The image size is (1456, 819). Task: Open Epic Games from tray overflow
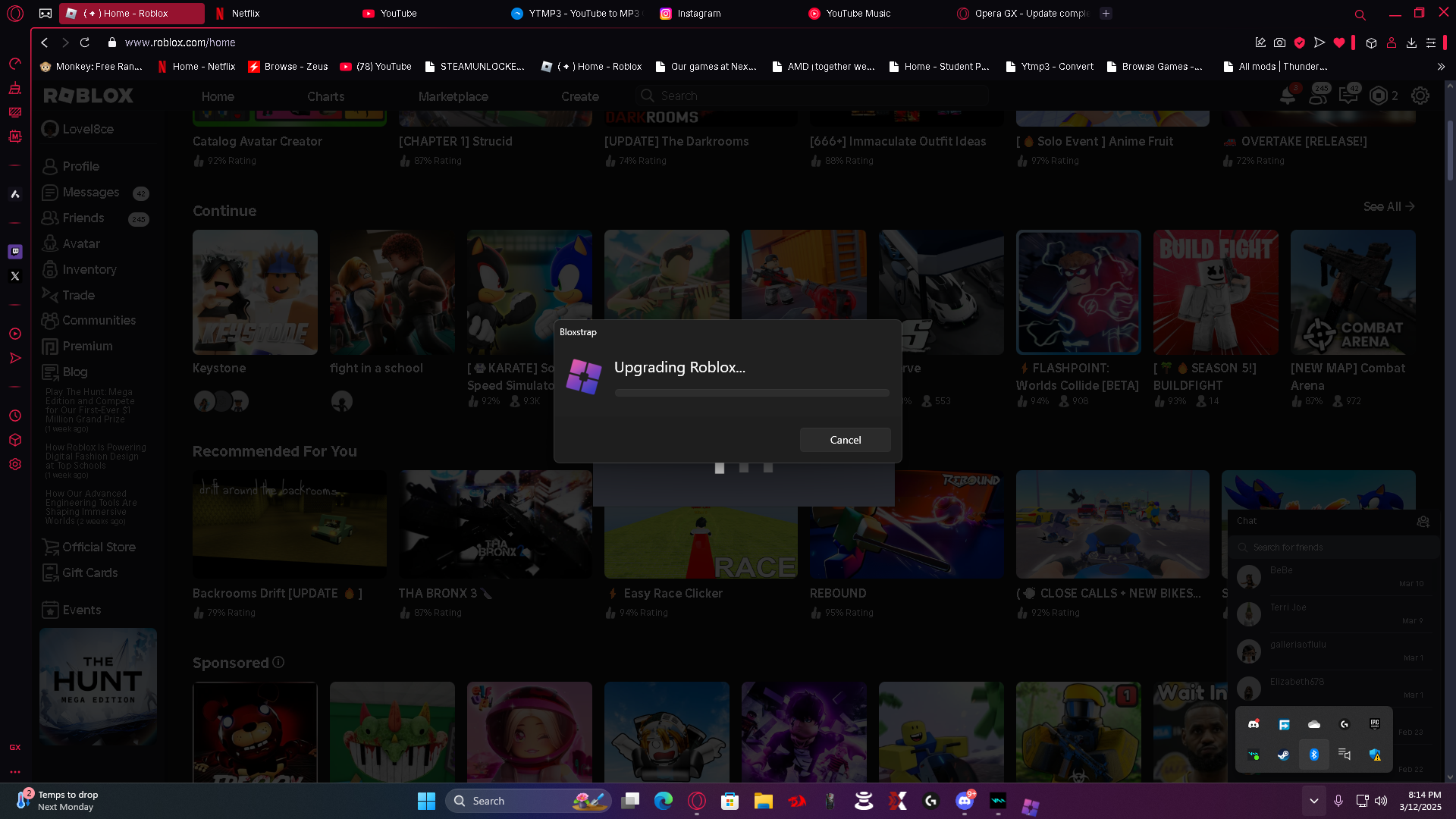1375,724
